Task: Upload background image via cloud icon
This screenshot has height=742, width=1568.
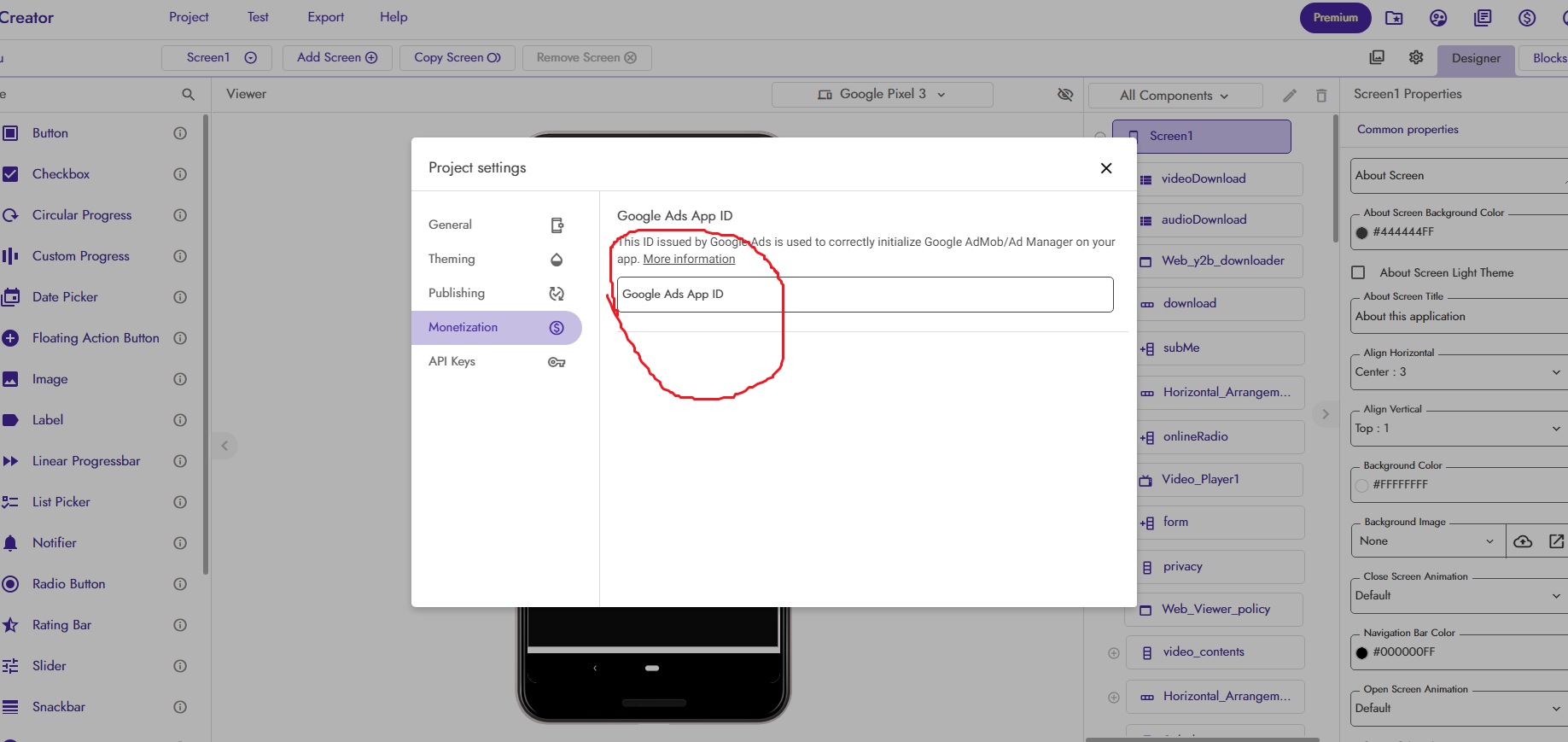Action: click(x=1523, y=541)
